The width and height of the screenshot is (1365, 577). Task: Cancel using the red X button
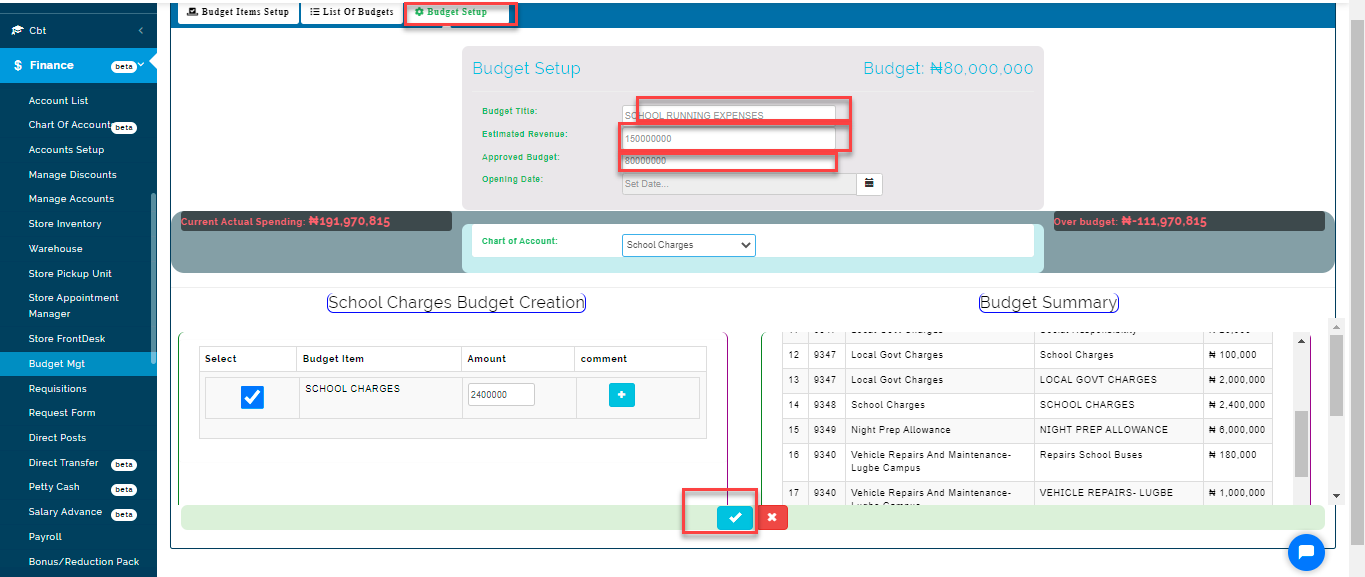click(773, 518)
